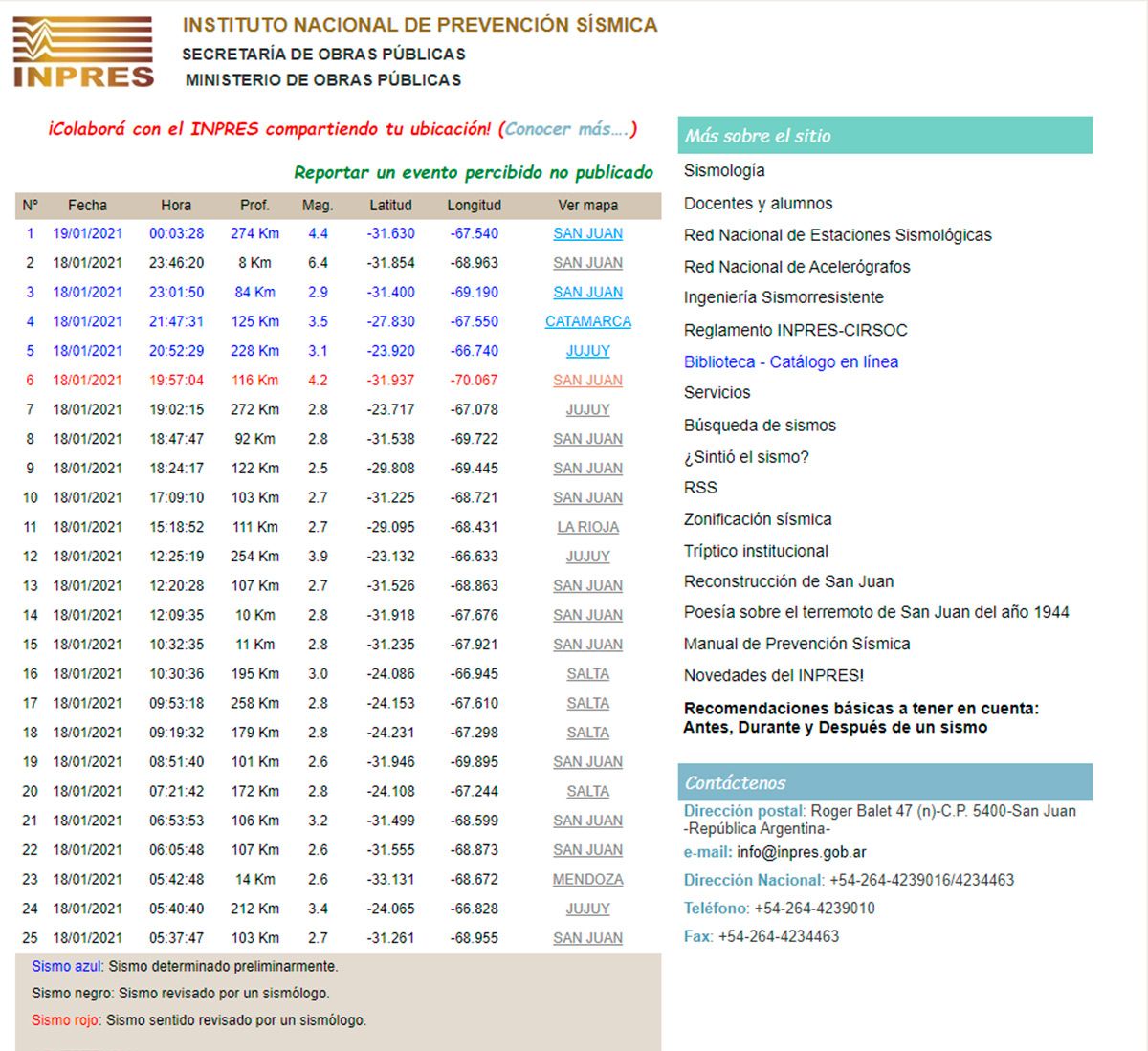Open Zonificación sísmica page

tap(758, 519)
